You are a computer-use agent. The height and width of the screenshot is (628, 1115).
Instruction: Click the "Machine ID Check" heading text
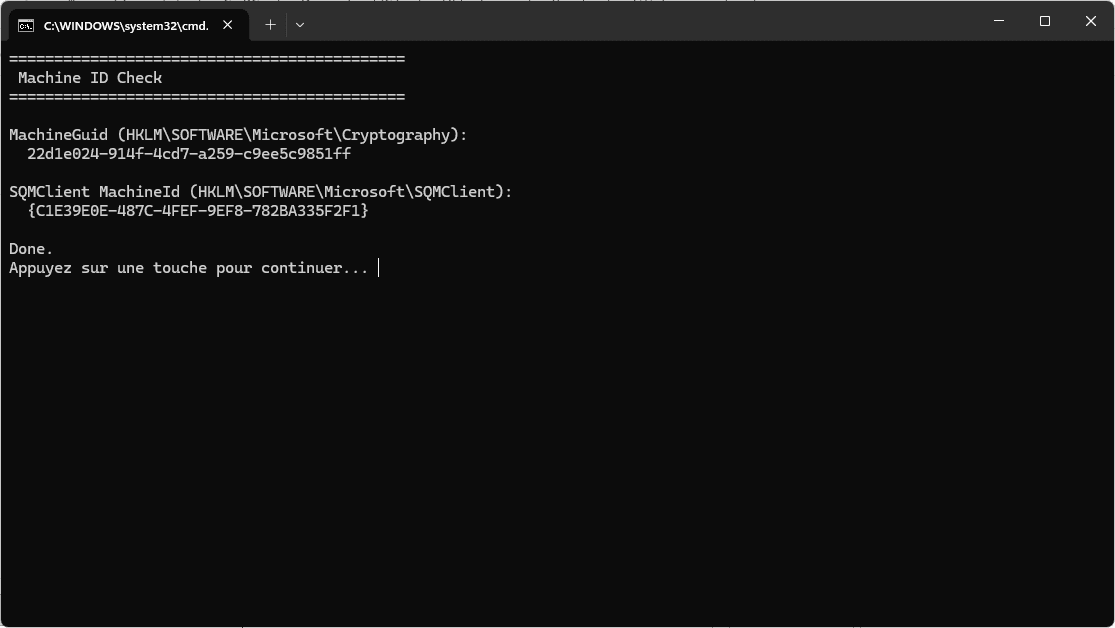click(x=90, y=78)
